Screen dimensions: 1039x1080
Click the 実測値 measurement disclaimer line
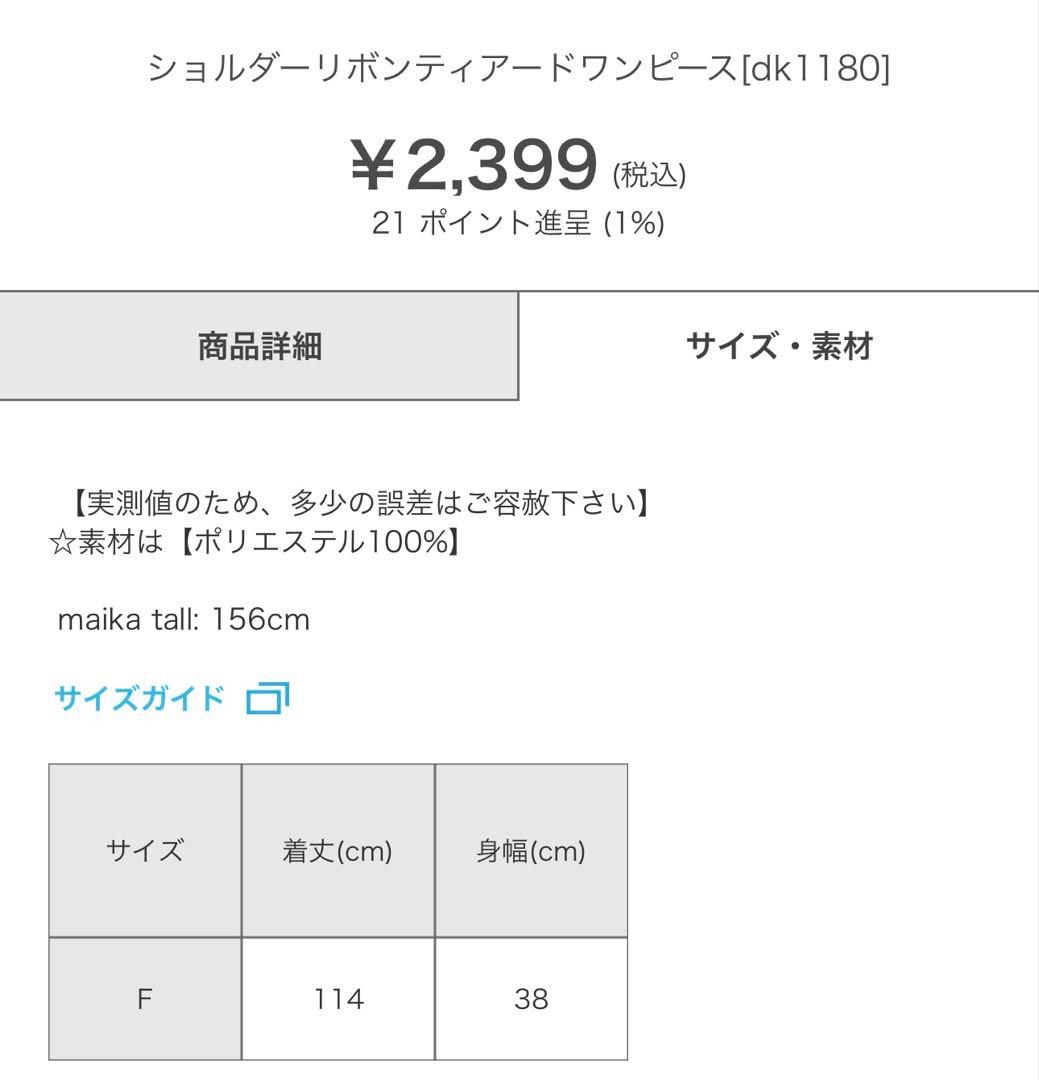tap(358, 503)
